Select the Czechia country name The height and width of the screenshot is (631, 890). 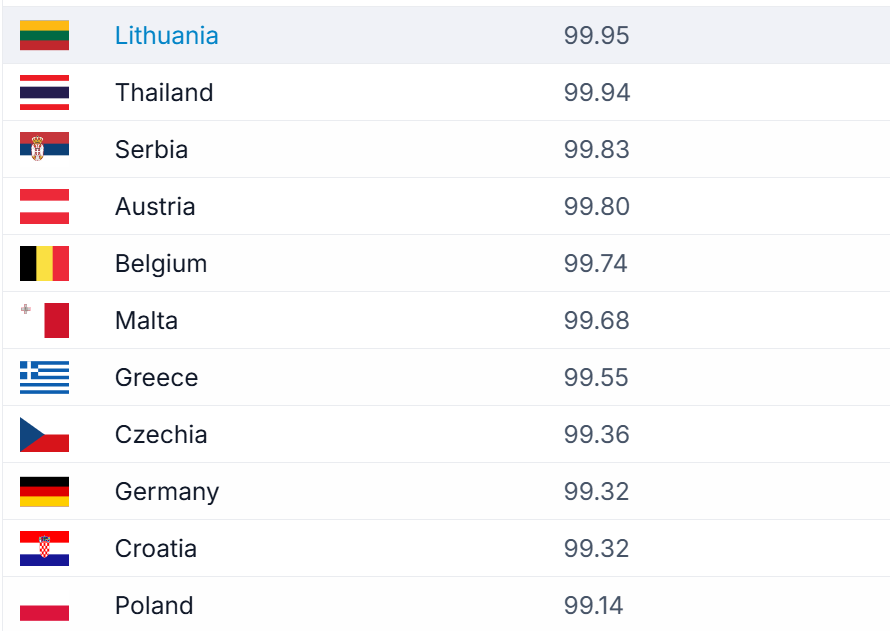click(x=161, y=434)
